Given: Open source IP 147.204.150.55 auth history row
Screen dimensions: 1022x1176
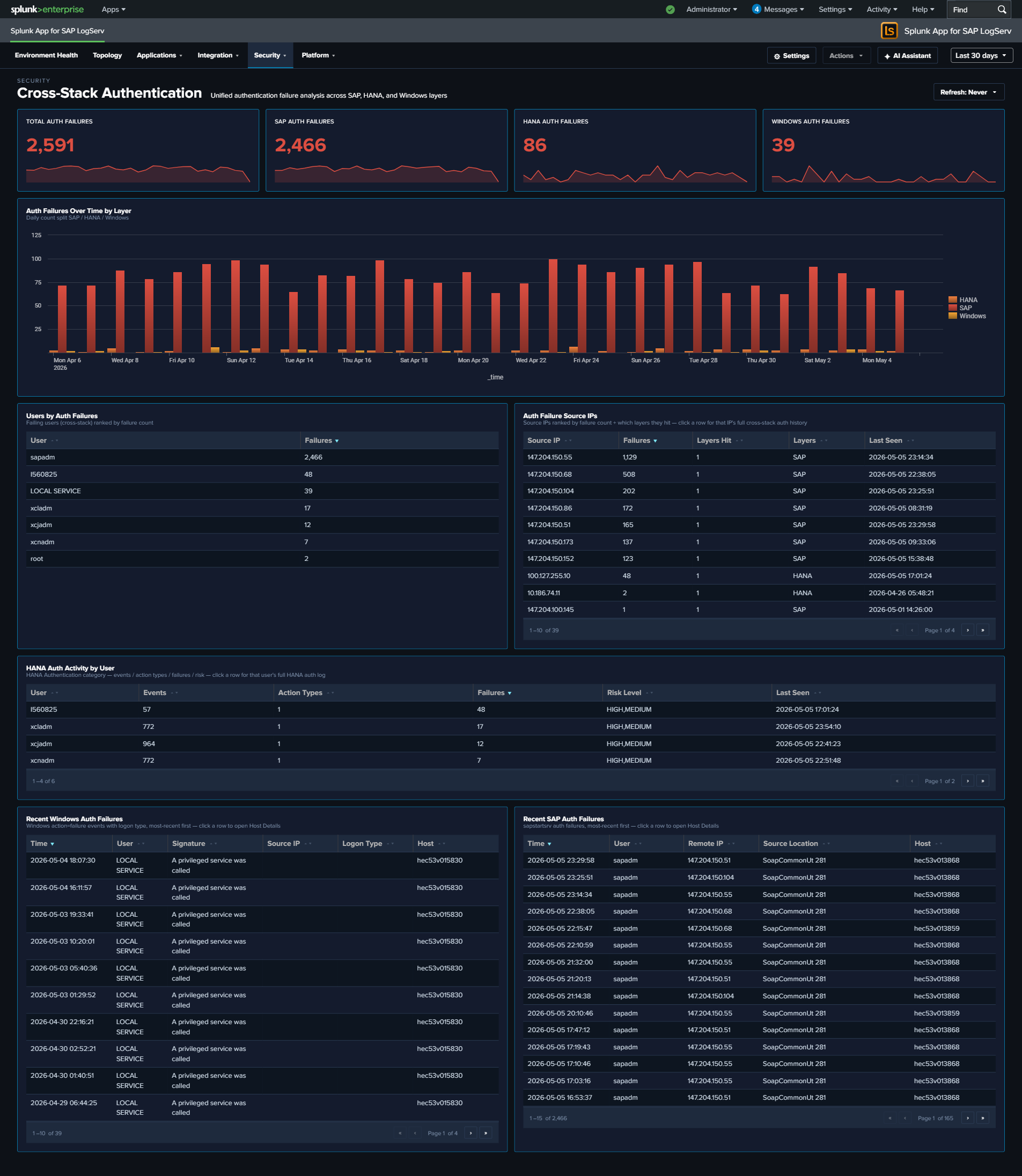Looking at the screenshot, I should pos(759,457).
